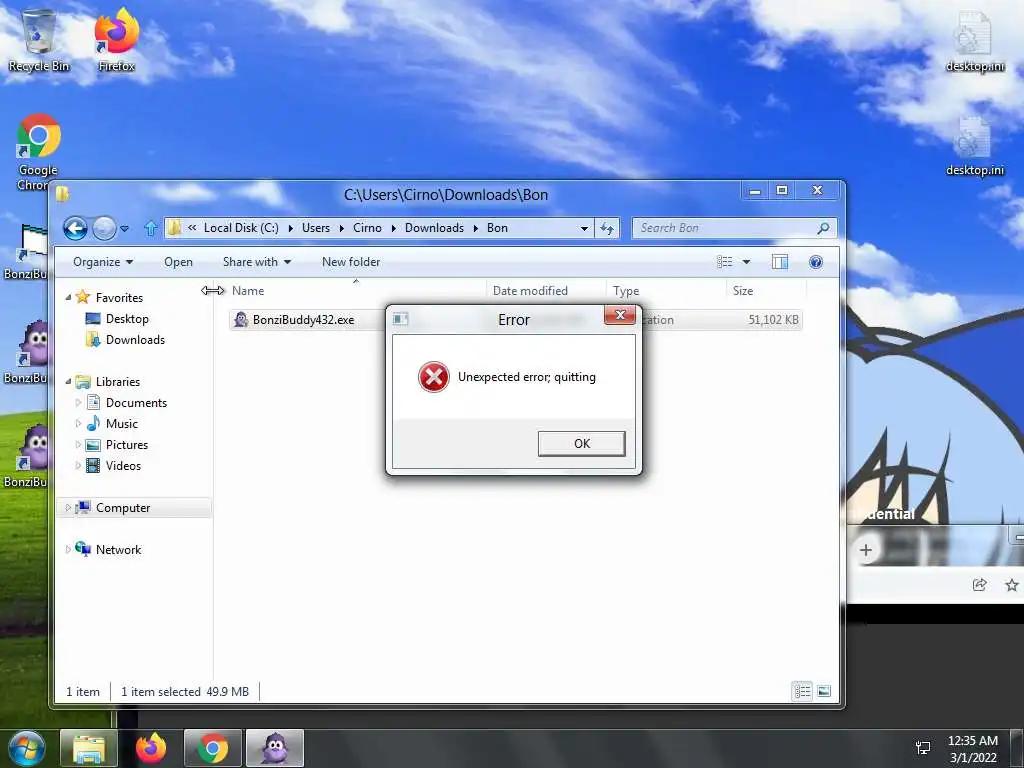Open the Documents library
Screen dimensions: 1024x768
click(136, 402)
